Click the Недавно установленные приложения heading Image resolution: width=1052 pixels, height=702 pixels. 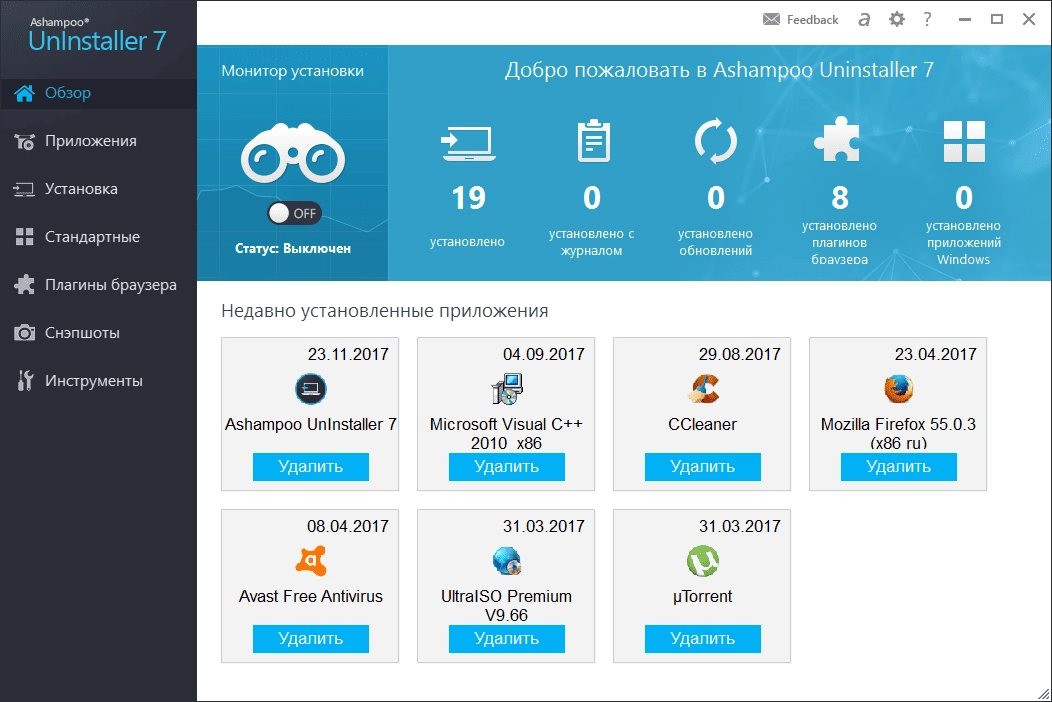coord(384,311)
